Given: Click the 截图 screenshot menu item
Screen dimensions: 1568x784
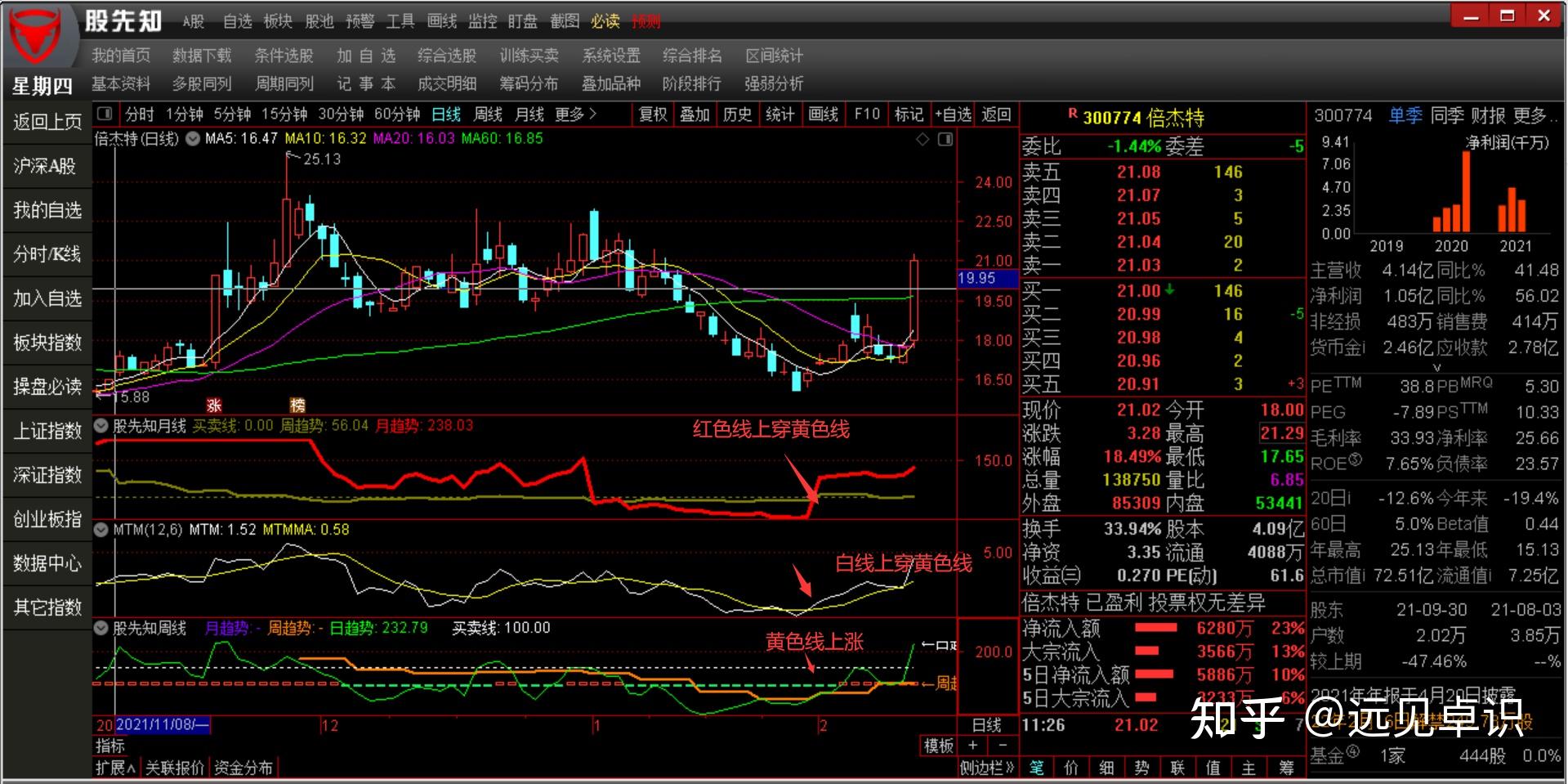Looking at the screenshot, I should click(x=564, y=21).
